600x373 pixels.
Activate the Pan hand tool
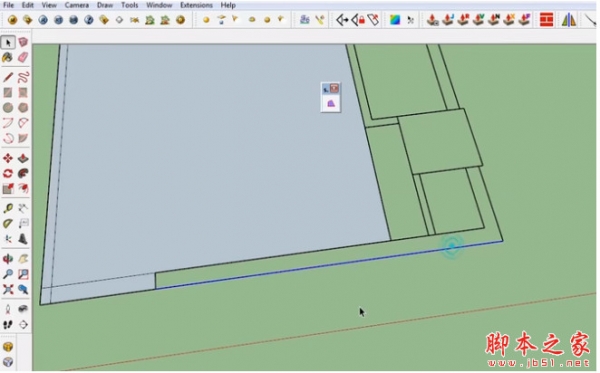23,259
